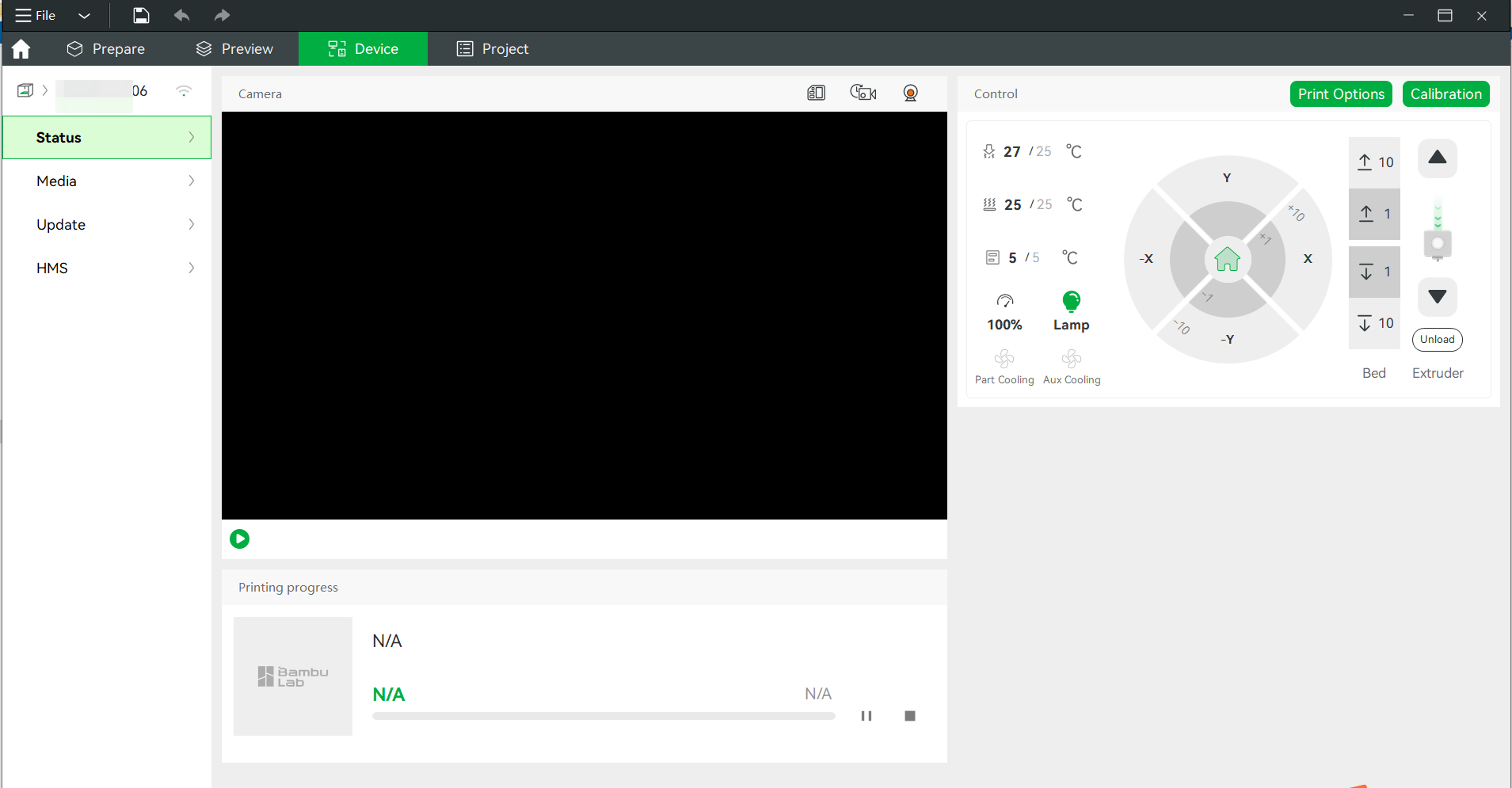Open Print Options
Image resolution: width=1512 pixels, height=788 pixels.
[x=1341, y=94]
